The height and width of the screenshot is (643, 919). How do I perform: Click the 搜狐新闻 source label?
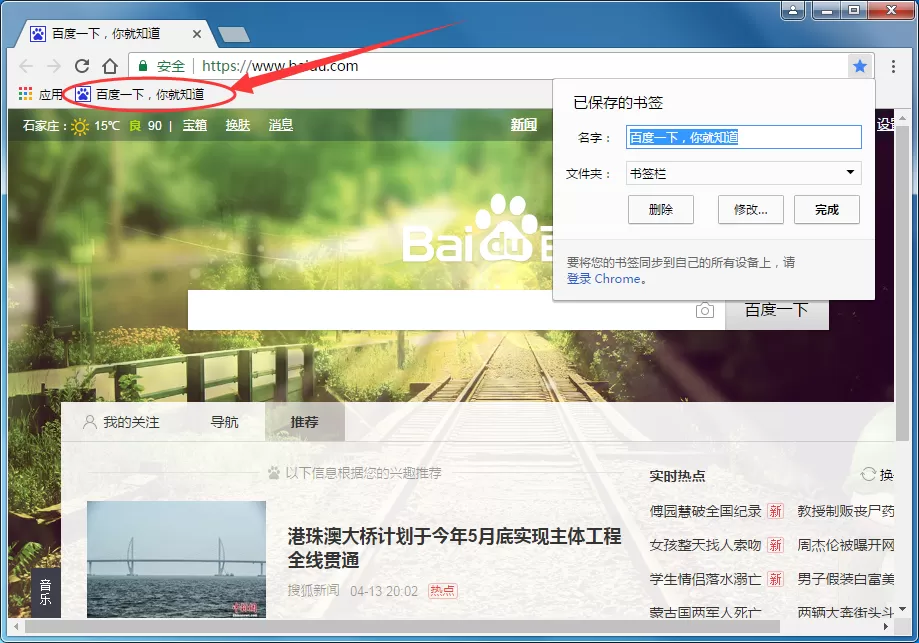314,590
